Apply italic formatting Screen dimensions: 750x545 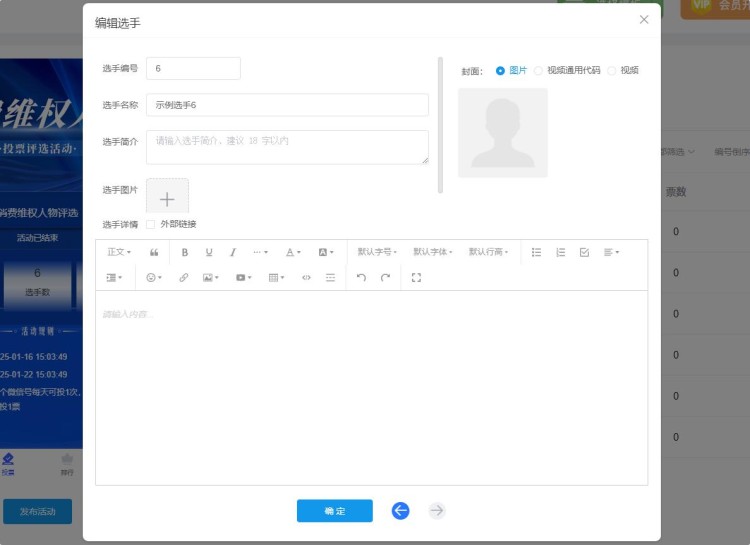click(233, 252)
